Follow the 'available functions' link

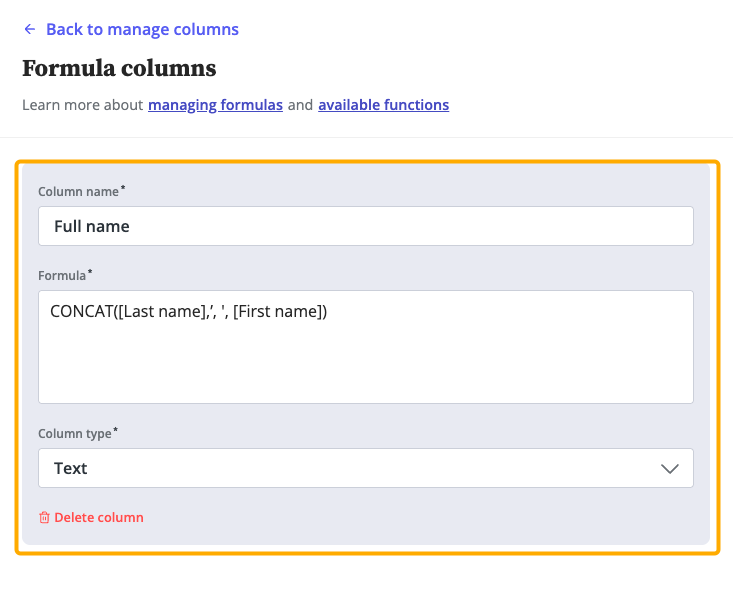click(x=383, y=104)
